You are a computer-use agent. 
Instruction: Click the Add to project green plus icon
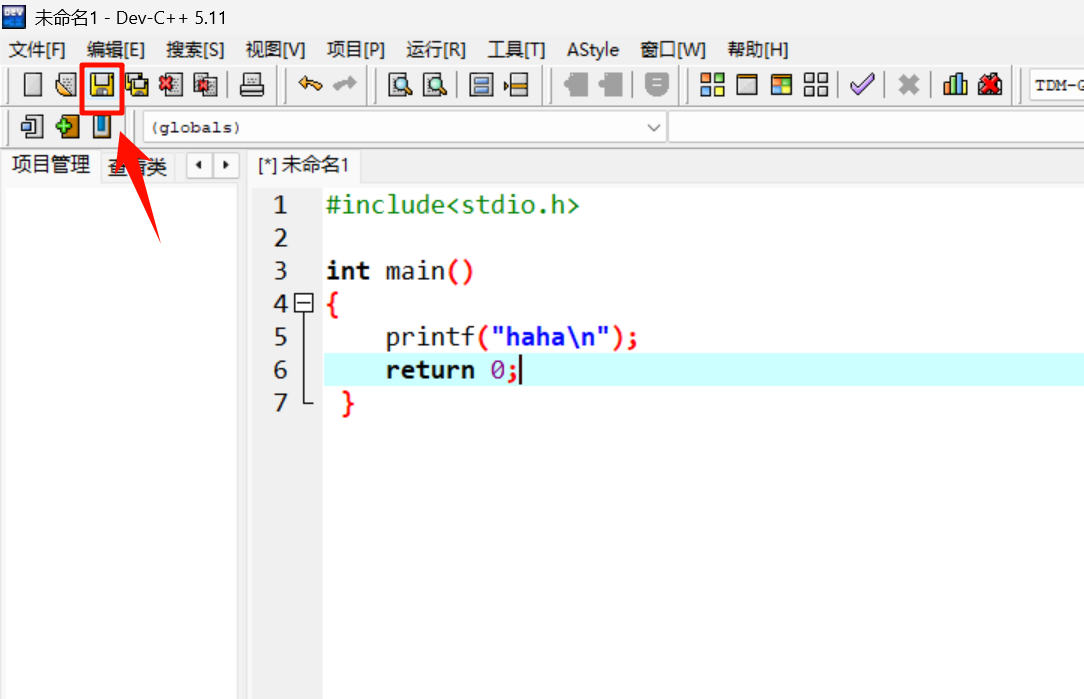(x=67, y=127)
